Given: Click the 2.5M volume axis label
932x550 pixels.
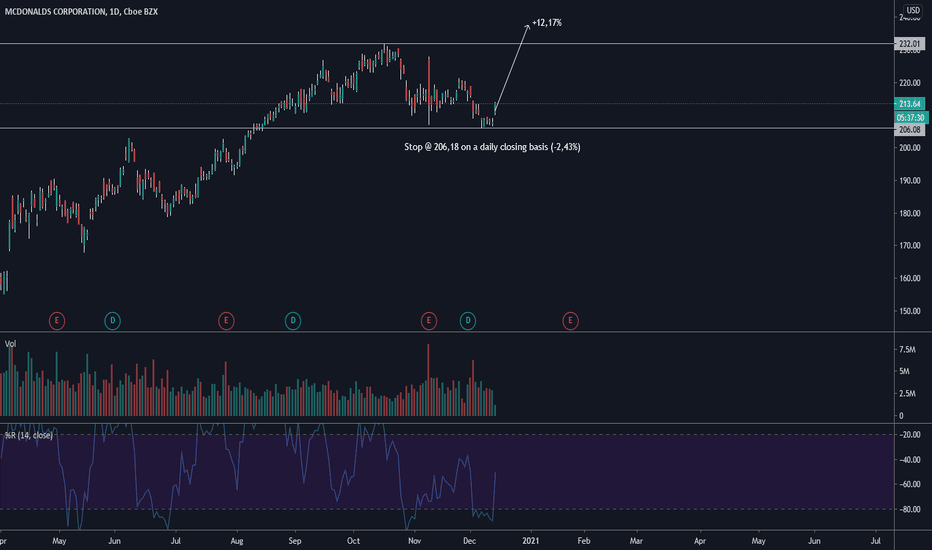Looking at the screenshot, I should pyautogui.click(x=907, y=393).
